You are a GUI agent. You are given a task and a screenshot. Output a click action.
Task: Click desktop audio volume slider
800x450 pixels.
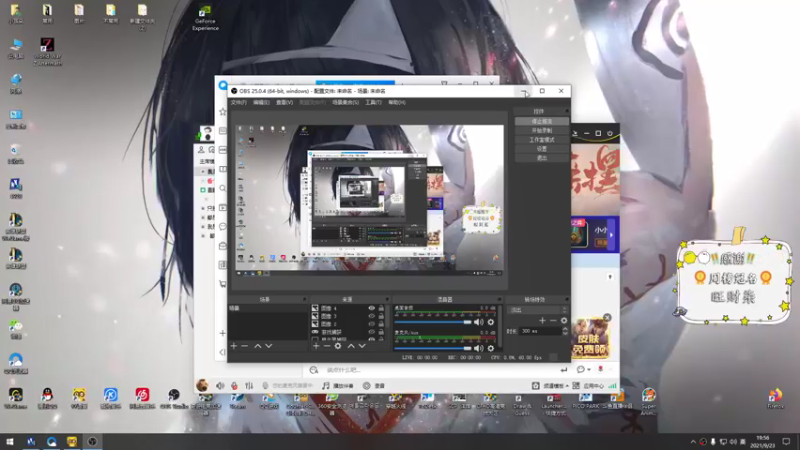(x=433, y=322)
